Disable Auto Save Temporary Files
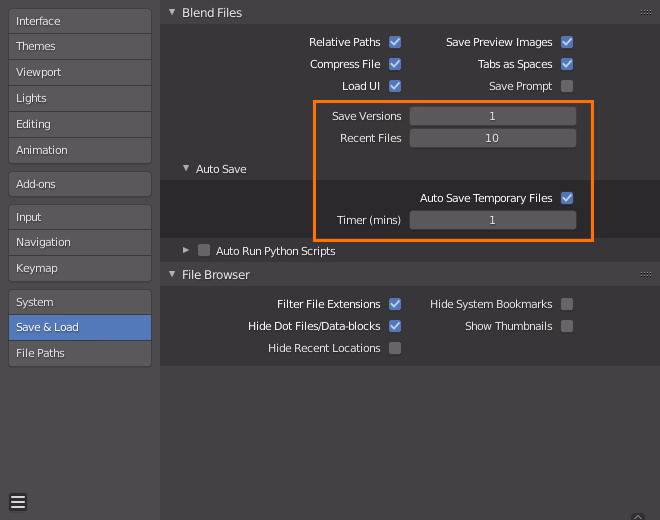 click(x=567, y=198)
